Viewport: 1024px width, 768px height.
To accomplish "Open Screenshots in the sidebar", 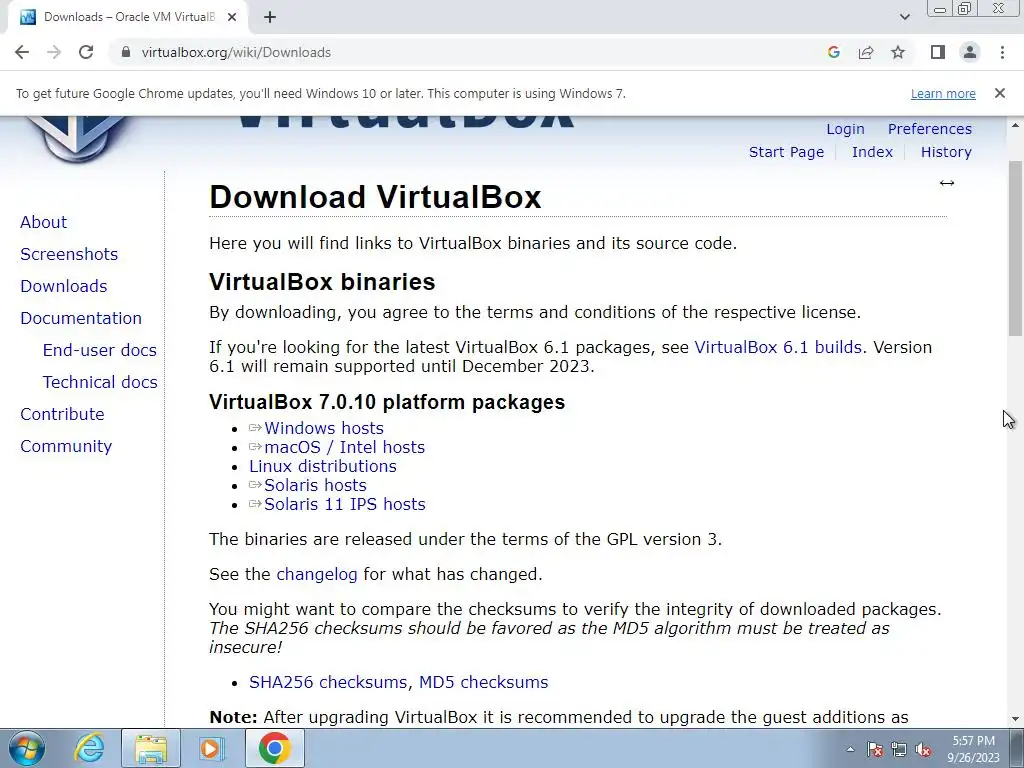I will click(x=69, y=254).
